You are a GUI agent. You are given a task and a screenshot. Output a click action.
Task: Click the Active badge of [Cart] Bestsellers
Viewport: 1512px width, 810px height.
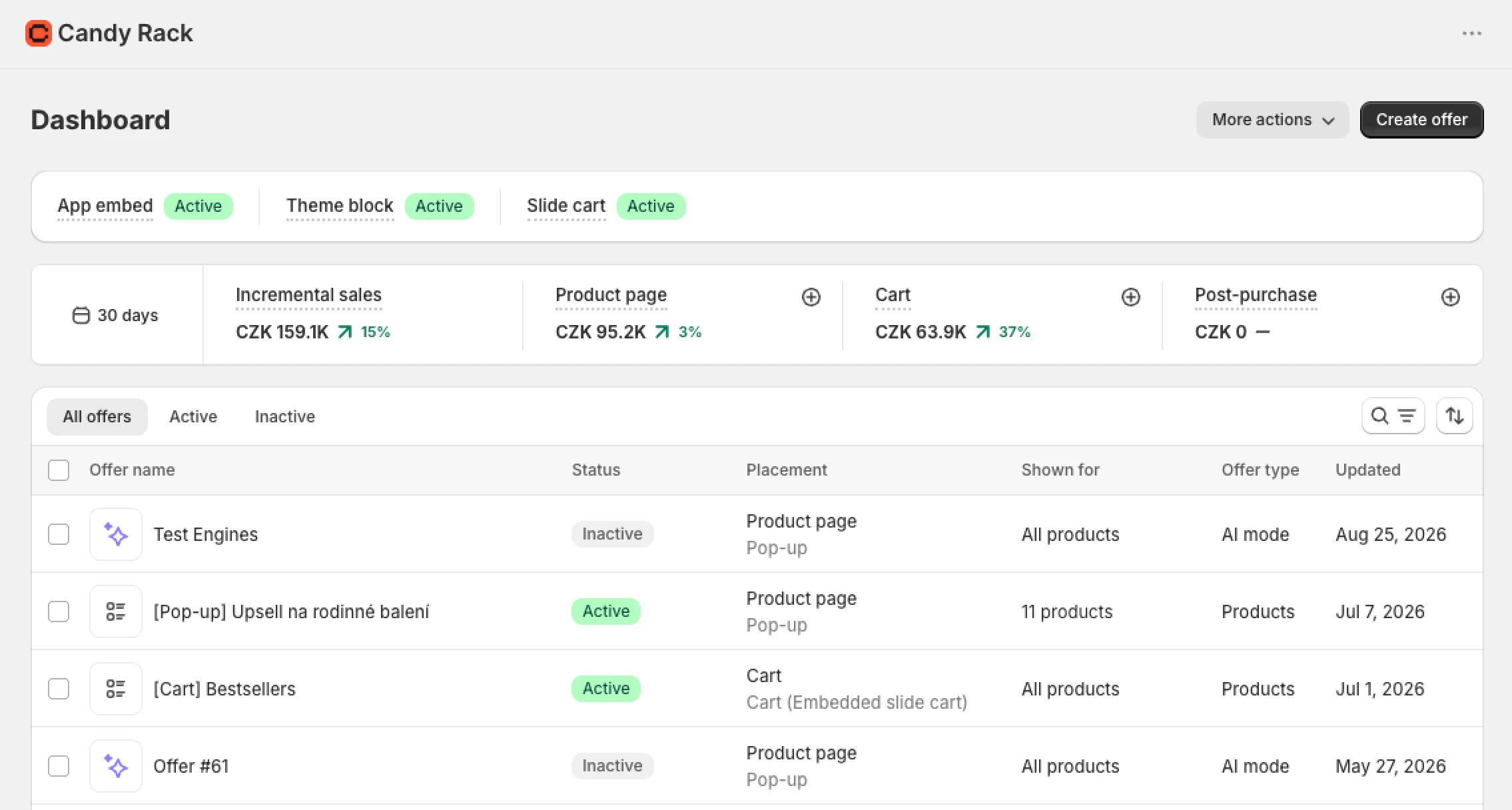(x=605, y=689)
